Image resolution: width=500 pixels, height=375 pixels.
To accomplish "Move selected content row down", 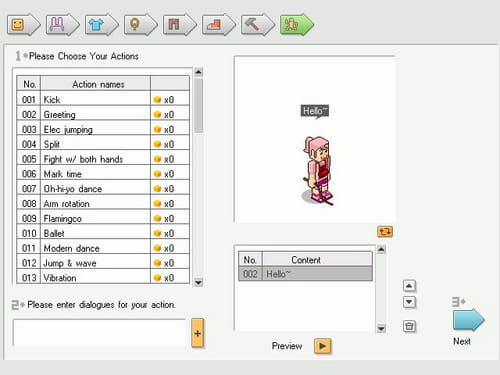I will point(409,302).
